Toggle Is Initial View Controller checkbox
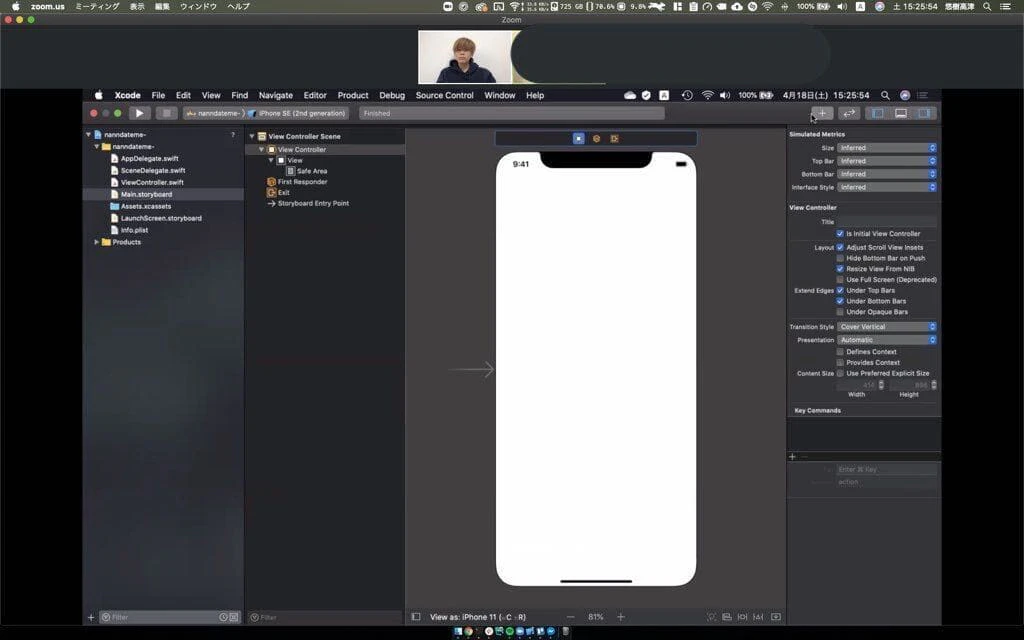The width and height of the screenshot is (1024, 640). pyautogui.click(x=840, y=233)
